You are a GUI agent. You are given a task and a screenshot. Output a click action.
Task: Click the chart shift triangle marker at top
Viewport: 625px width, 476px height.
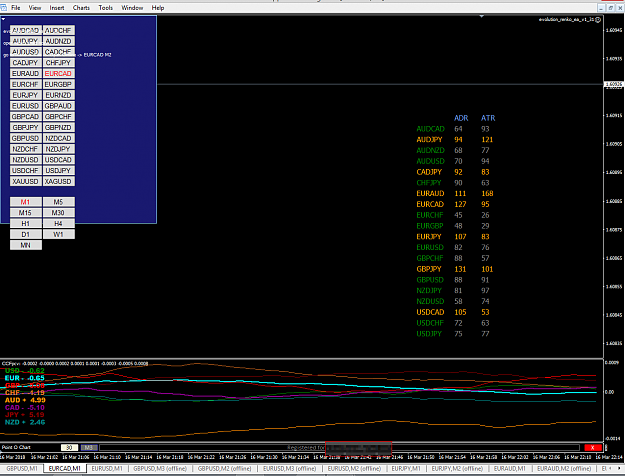coord(482,17)
